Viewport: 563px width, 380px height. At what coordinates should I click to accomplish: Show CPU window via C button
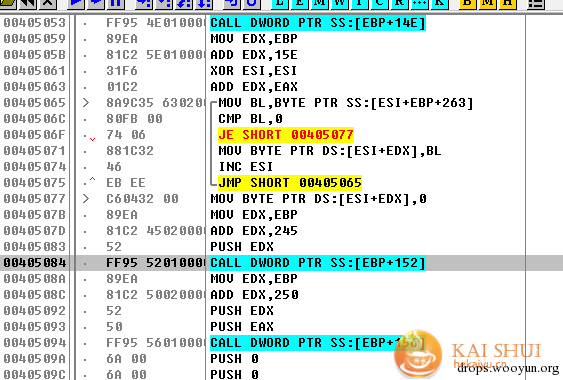click(x=379, y=4)
